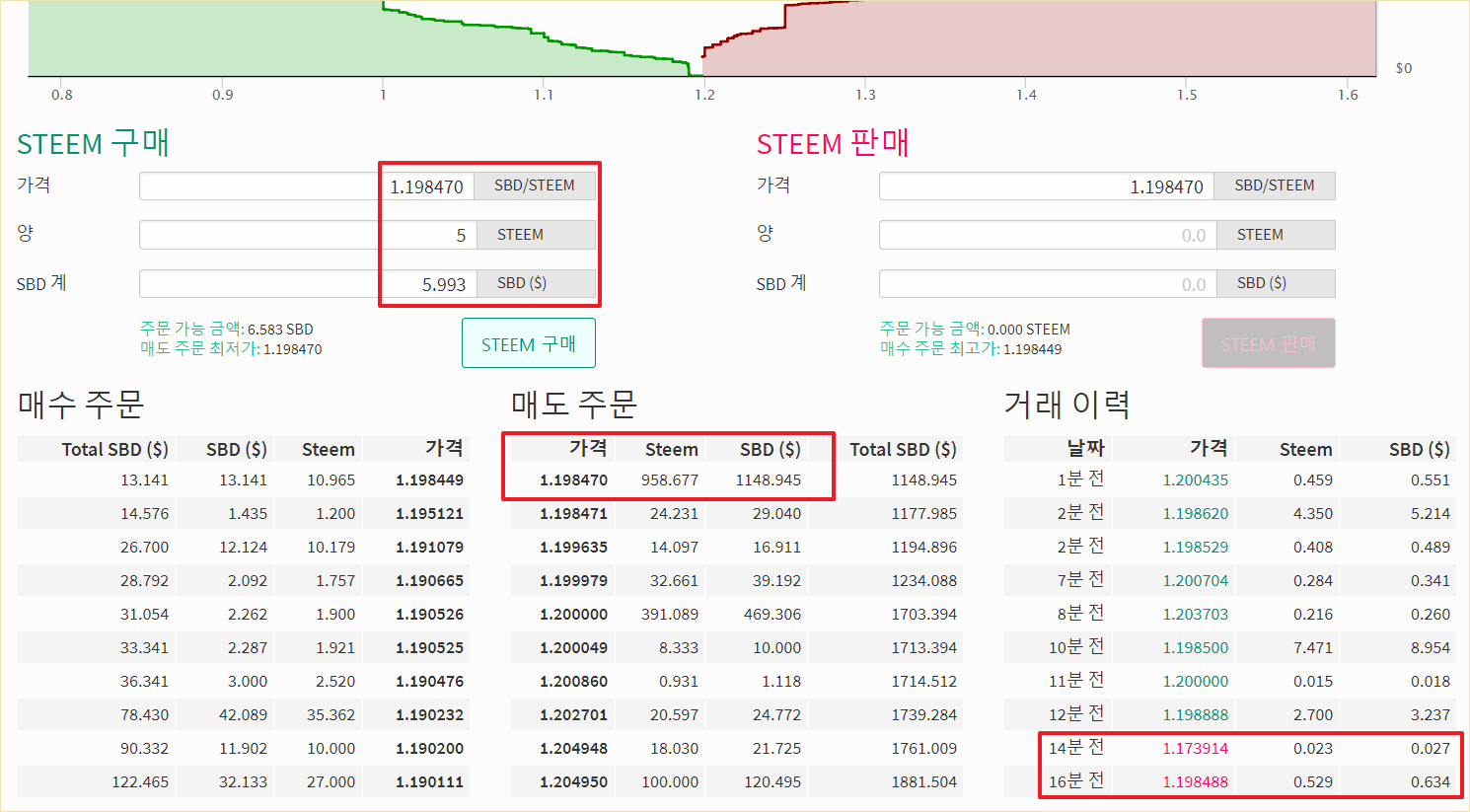Select buy order row priced 1.195121

point(243,514)
